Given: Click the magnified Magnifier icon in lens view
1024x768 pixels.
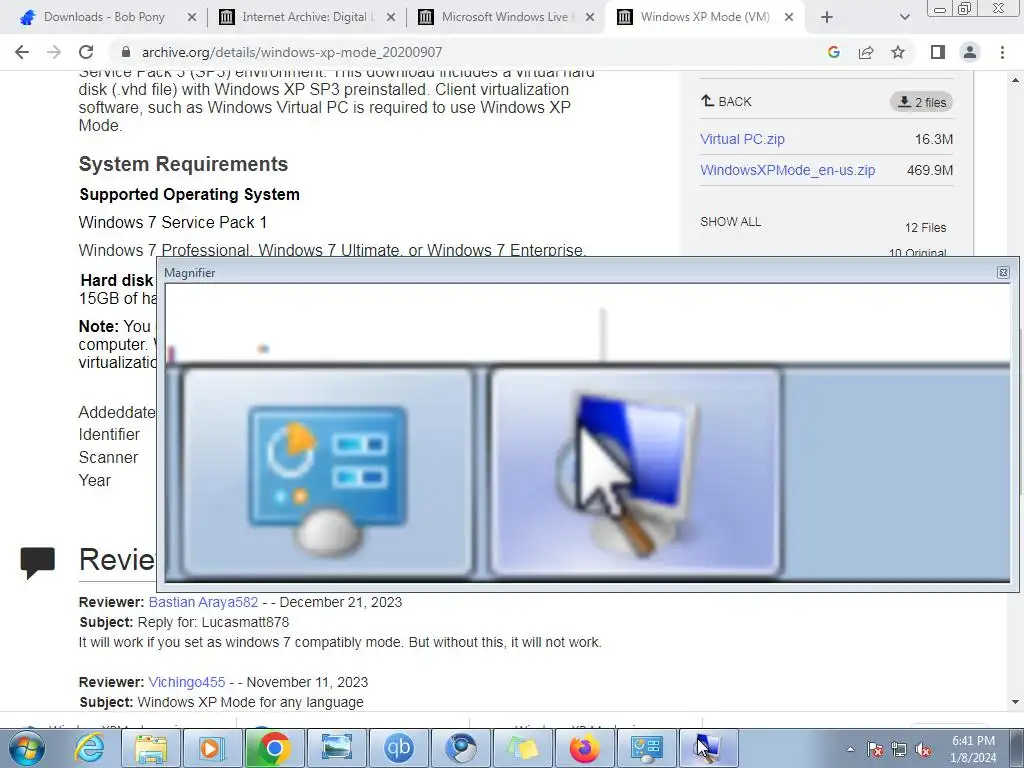Looking at the screenshot, I should click(635, 473).
